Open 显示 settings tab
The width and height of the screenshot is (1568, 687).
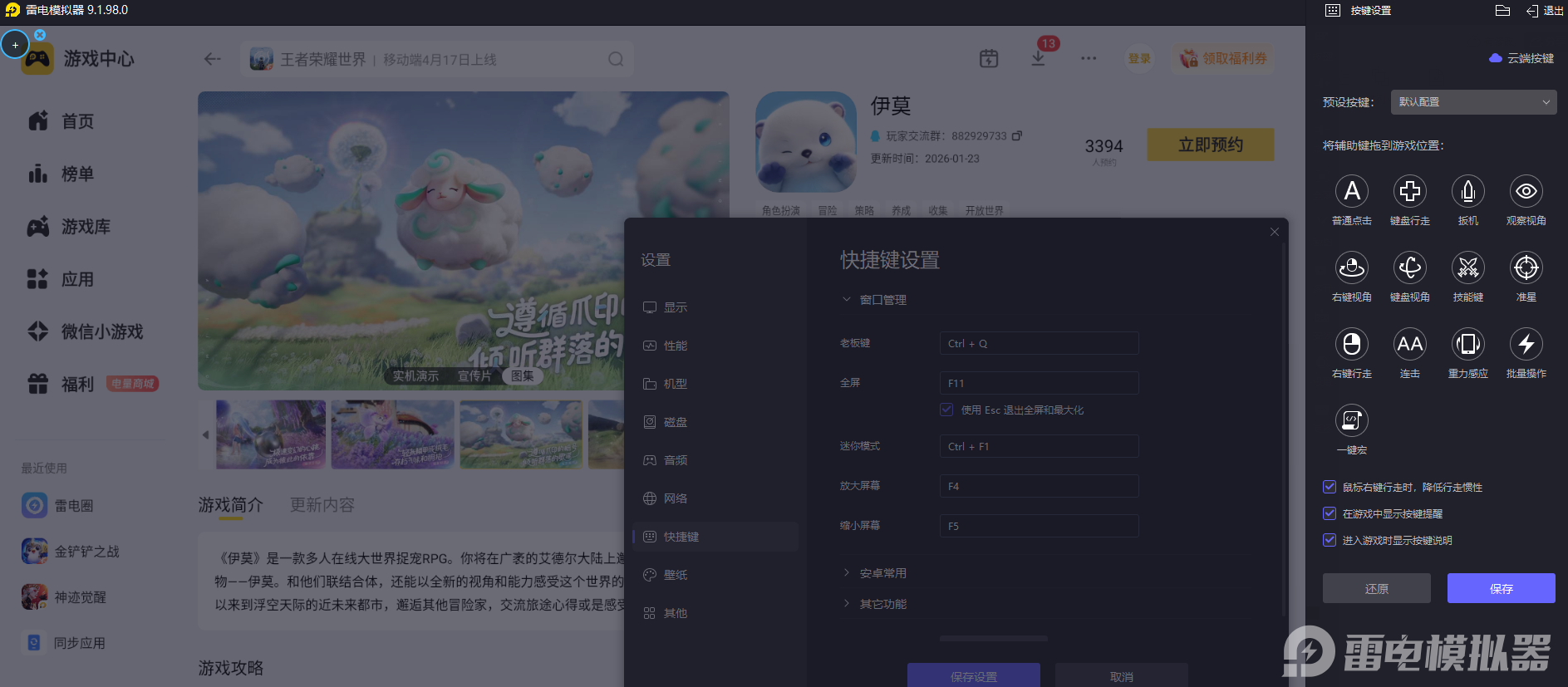click(x=715, y=307)
